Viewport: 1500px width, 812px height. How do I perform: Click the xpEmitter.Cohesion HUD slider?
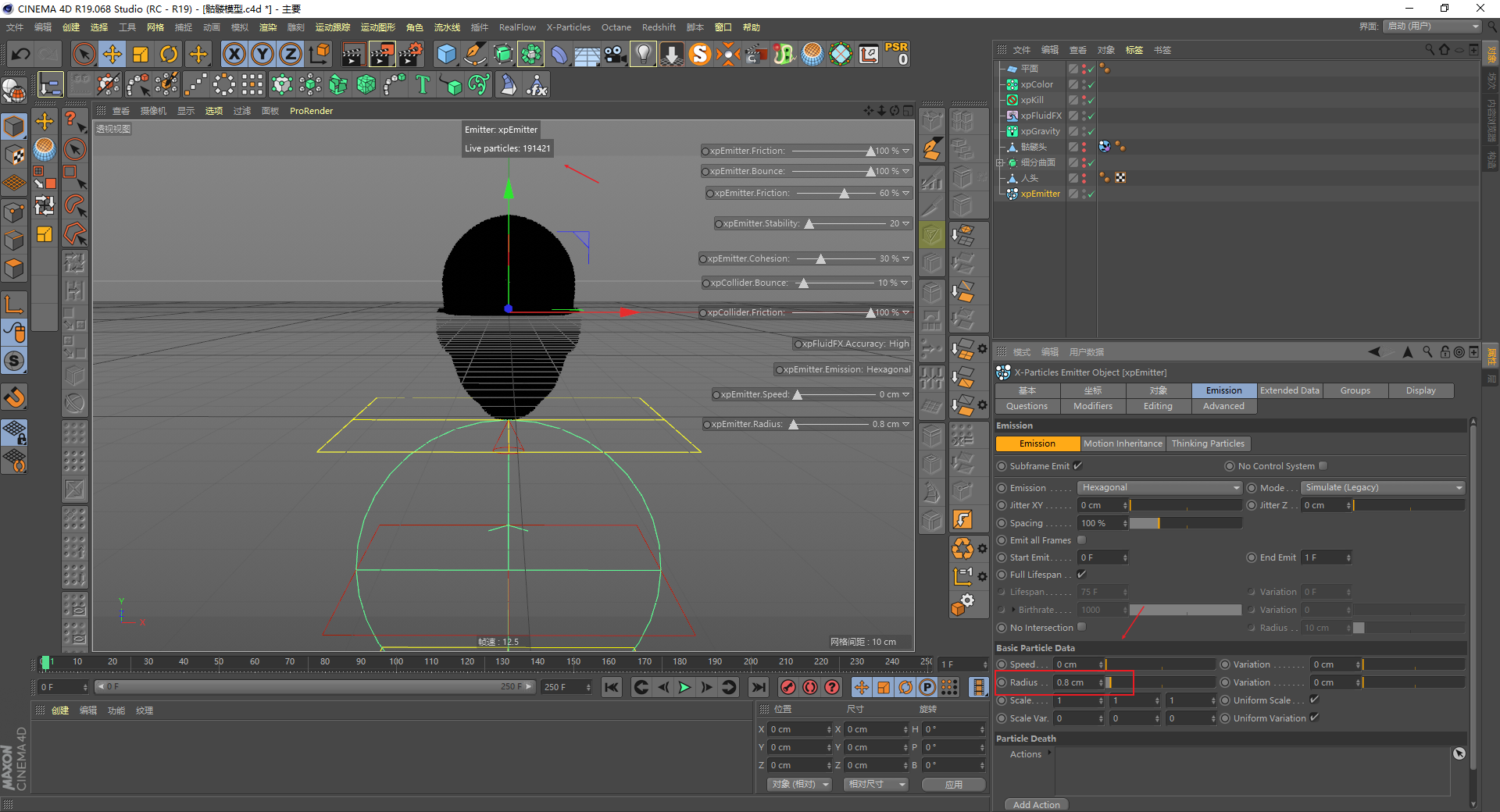(834, 258)
